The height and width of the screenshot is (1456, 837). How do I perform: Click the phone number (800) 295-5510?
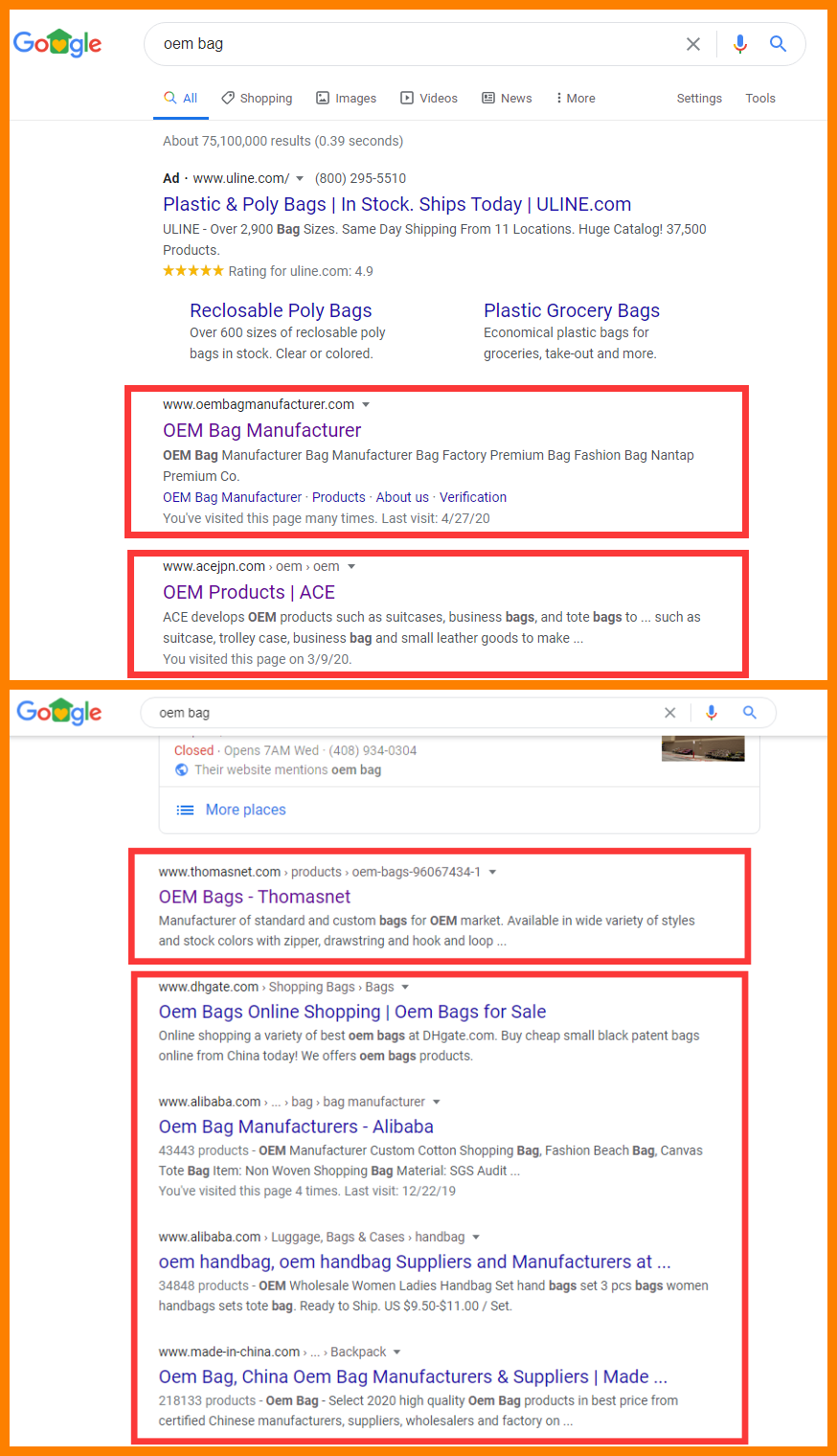click(x=360, y=178)
